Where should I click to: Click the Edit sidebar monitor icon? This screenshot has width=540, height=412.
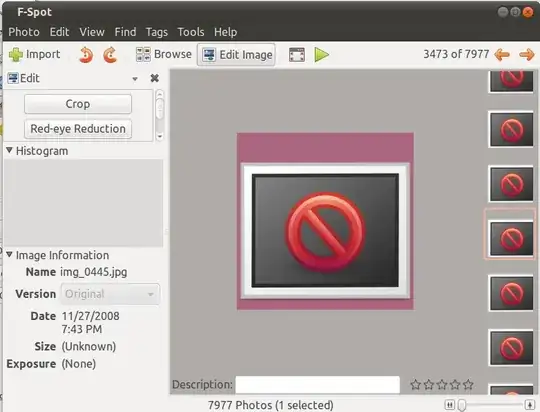point(13,78)
